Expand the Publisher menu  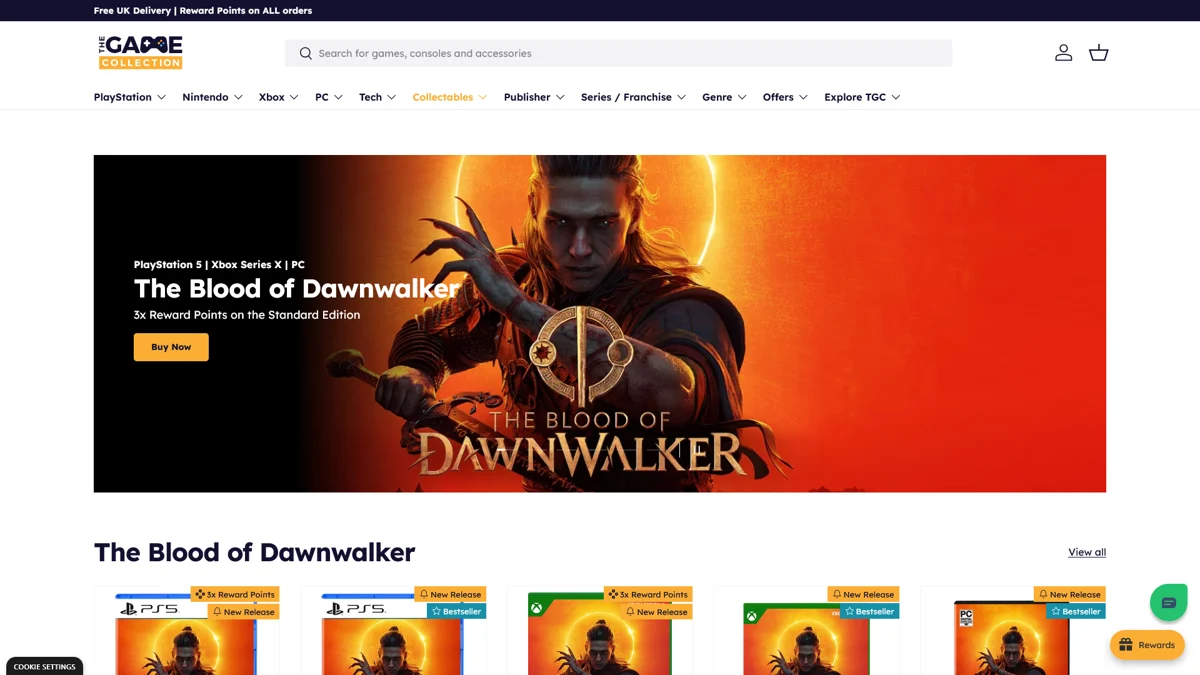[534, 97]
